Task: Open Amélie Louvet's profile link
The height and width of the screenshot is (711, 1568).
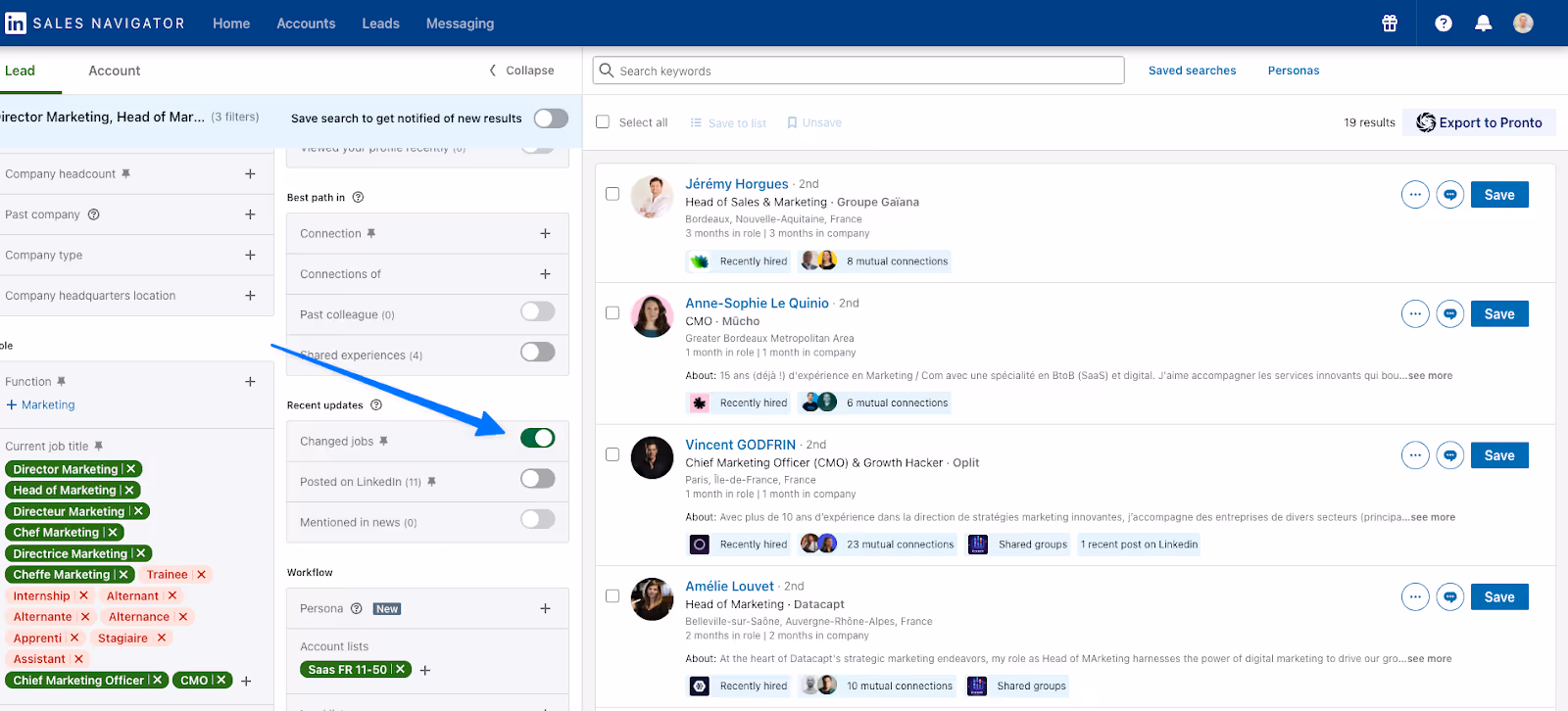Action: pos(729,586)
